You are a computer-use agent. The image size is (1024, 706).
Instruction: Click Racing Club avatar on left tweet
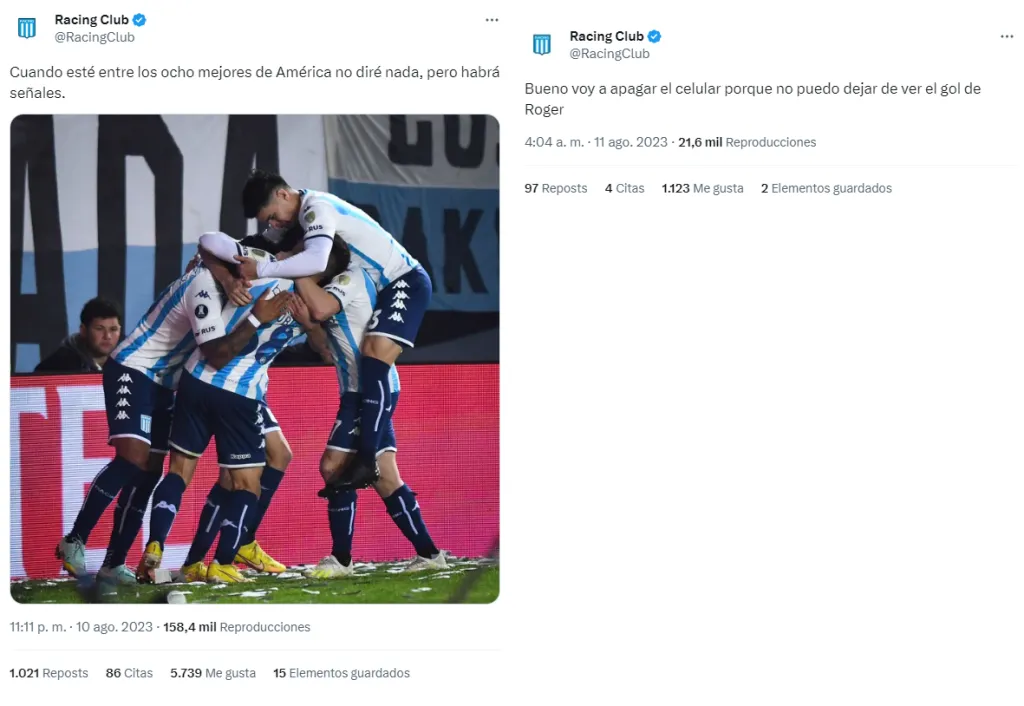[27, 29]
